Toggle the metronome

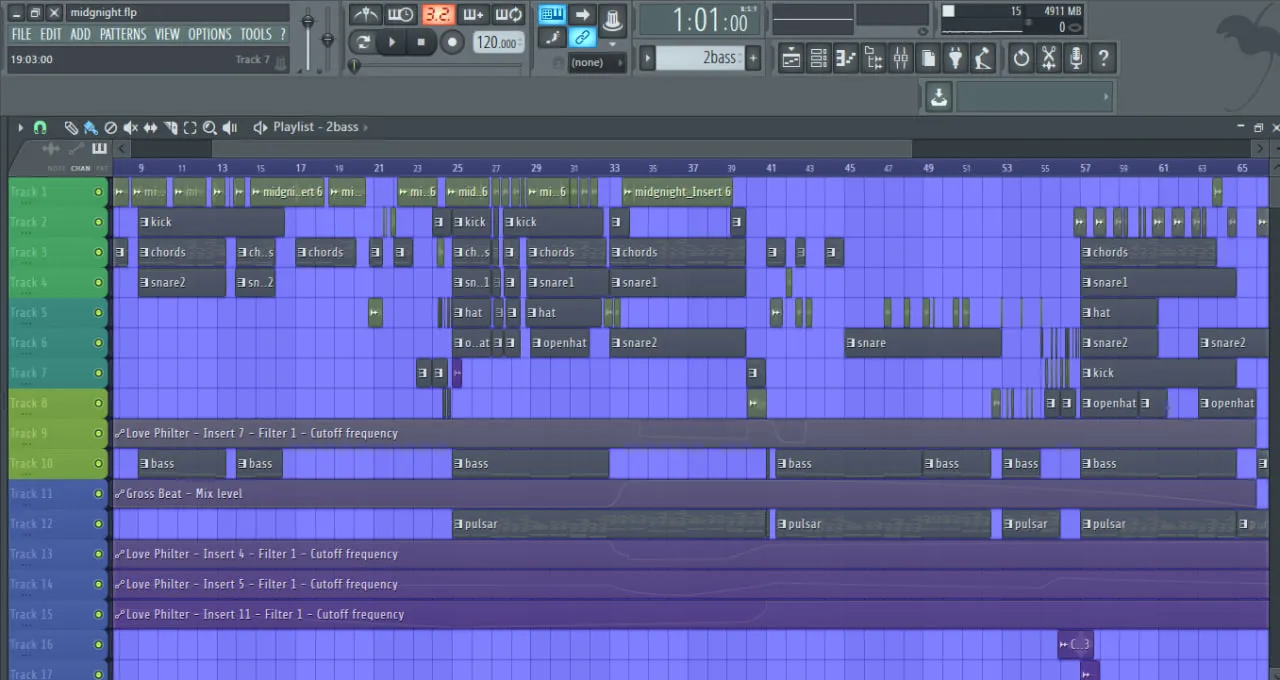pos(366,14)
